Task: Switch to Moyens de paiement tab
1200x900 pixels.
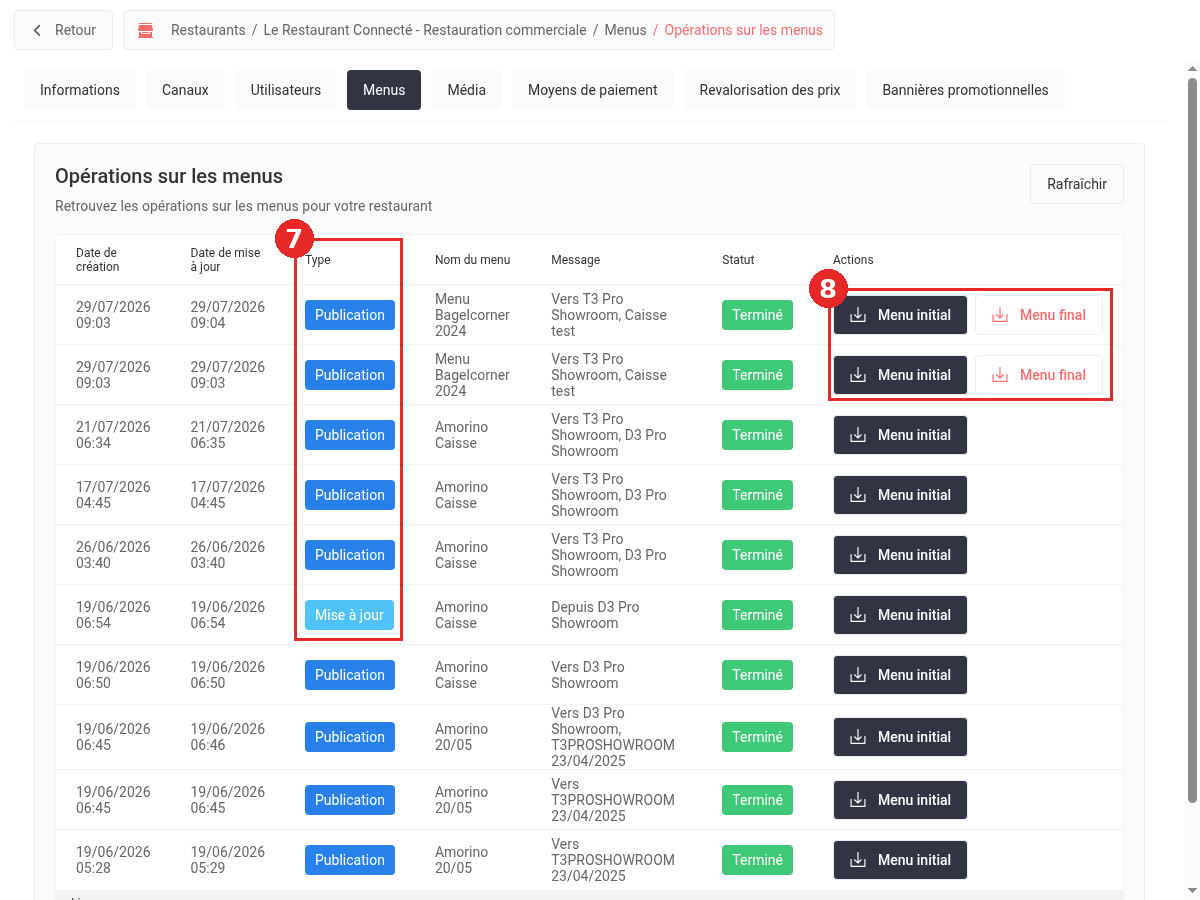Action: [x=593, y=90]
